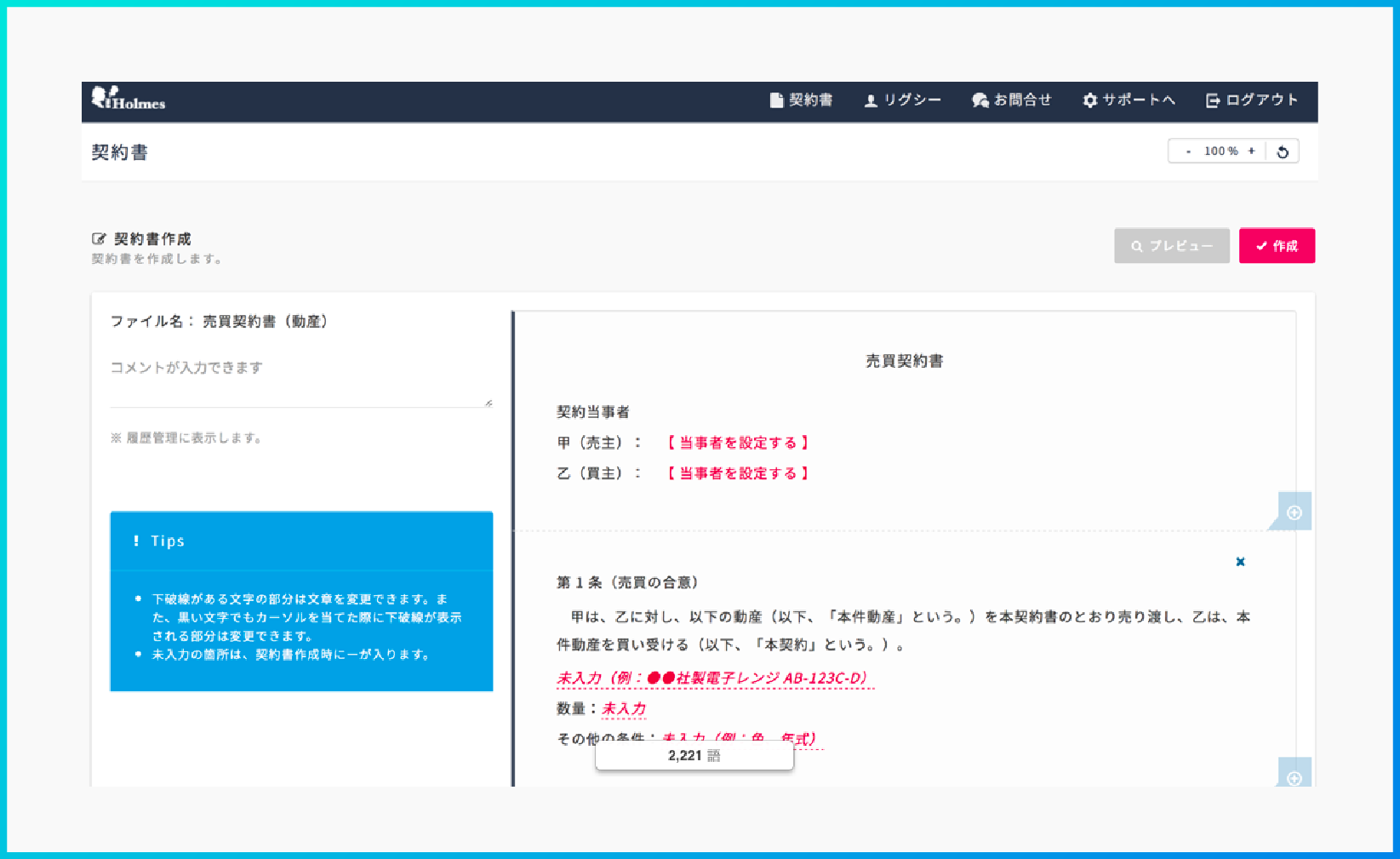This screenshot has width=1400, height=859.
Task: Open the リグシー menu item
Action: tap(903, 100)
